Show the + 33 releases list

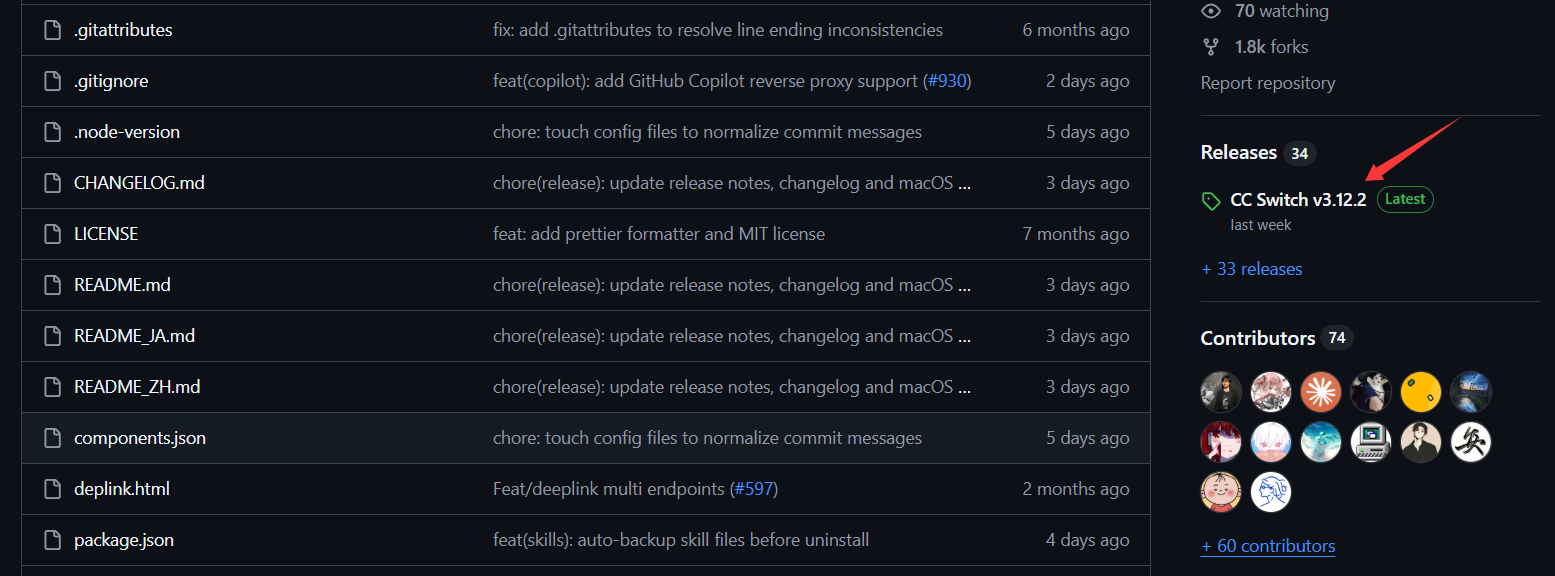point(1251,269)
